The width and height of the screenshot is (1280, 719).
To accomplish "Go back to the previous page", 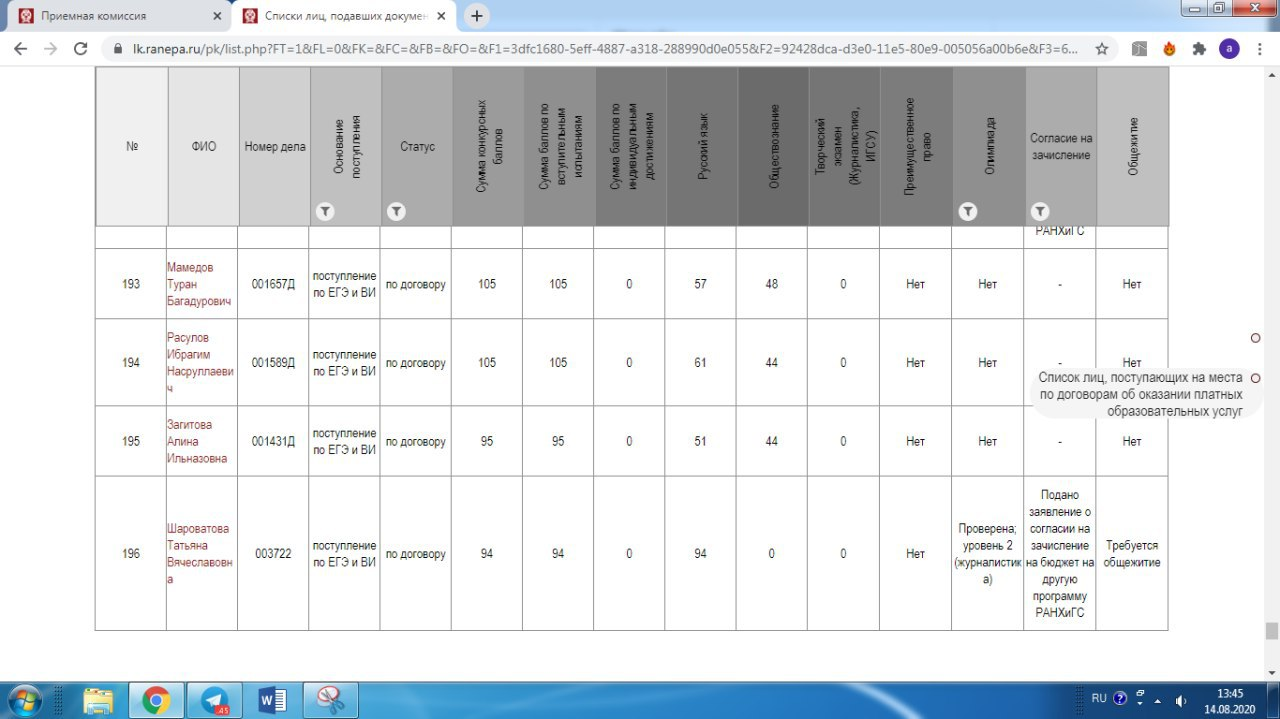I will pos(20,48).
